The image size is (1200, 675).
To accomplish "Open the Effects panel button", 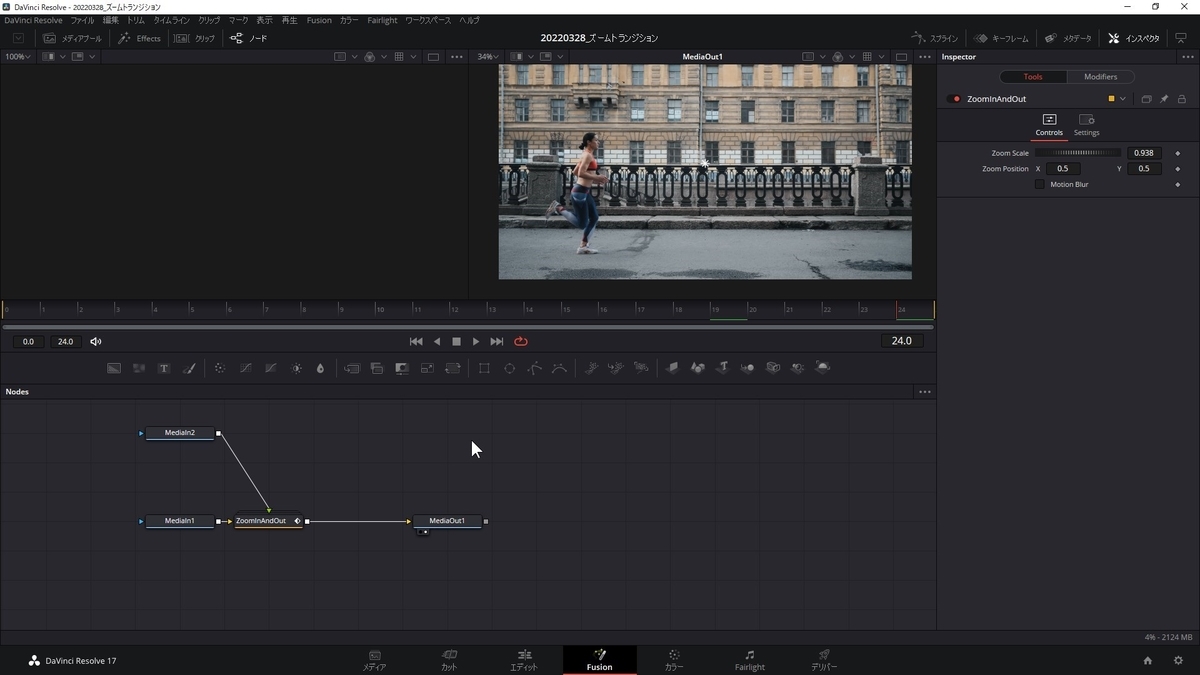I will (x=139, y=38).
